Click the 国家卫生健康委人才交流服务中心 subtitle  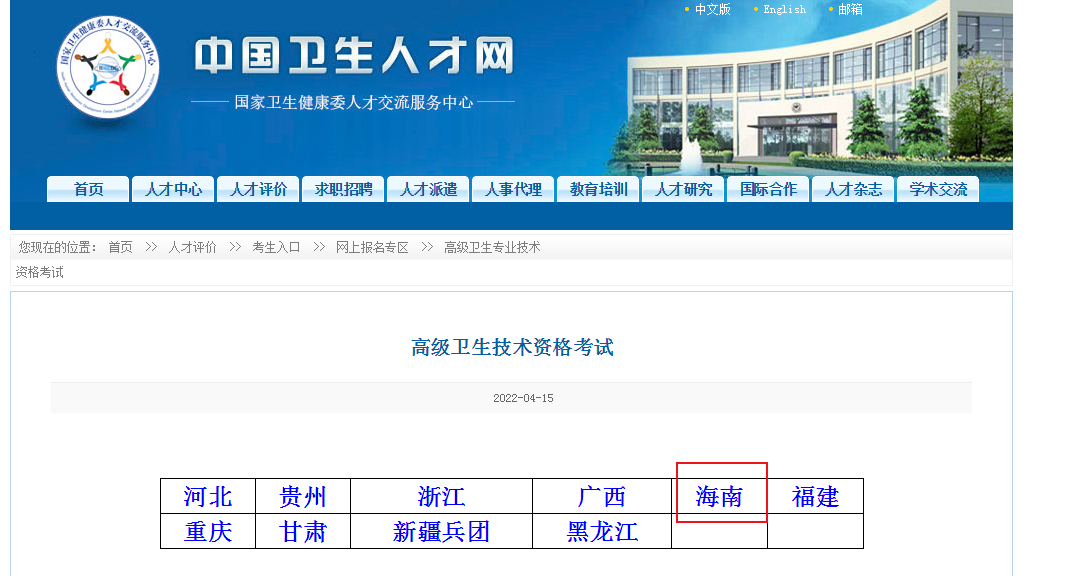coord(353,102)
